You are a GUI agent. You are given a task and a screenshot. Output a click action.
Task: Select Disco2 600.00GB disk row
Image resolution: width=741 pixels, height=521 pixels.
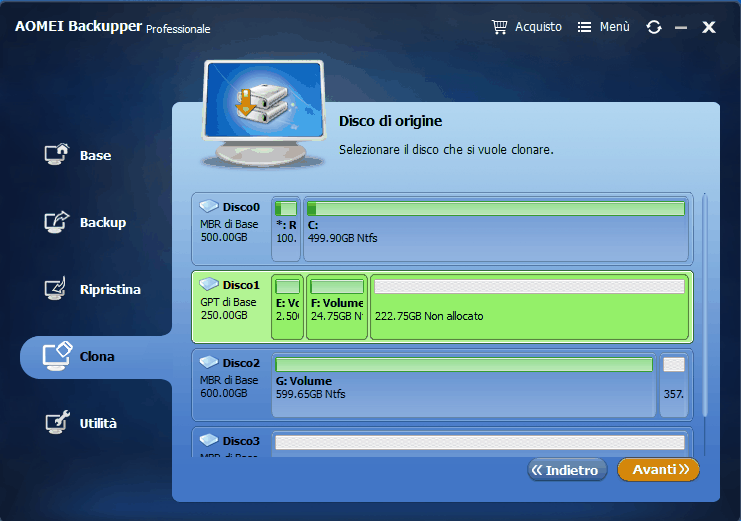[442, 385]
